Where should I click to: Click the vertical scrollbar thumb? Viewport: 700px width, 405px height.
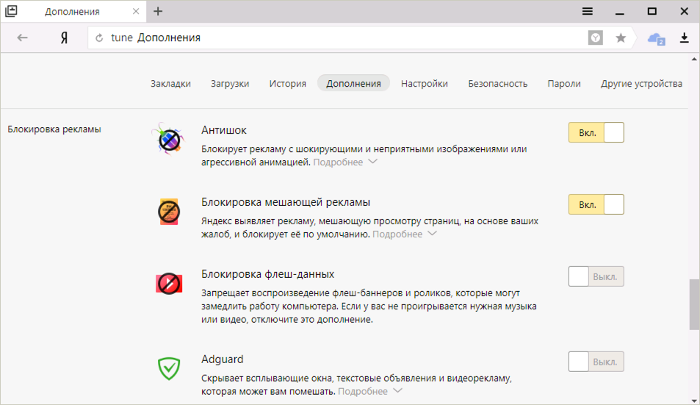[694, 305]
